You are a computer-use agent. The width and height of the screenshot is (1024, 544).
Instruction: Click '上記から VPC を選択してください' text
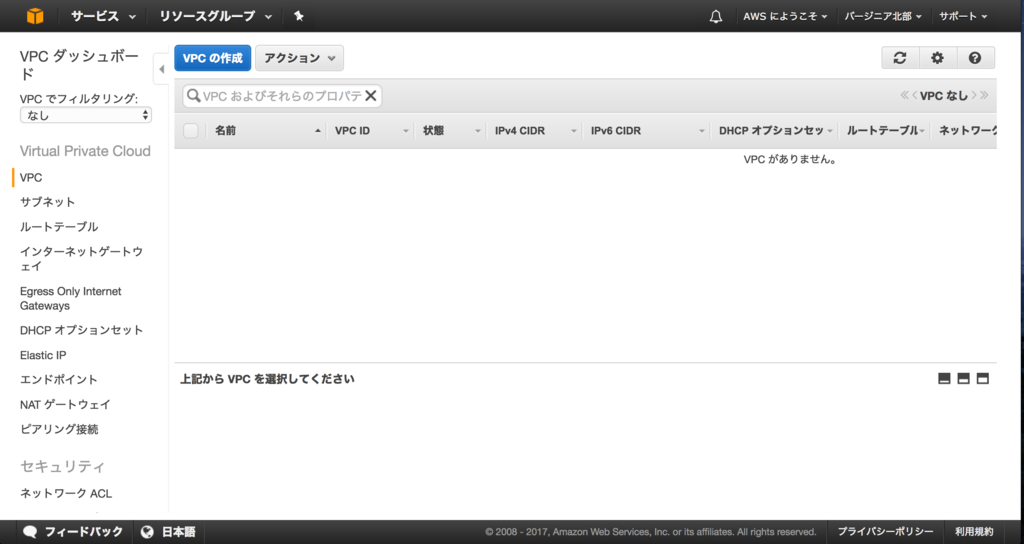(x=267, y=379)
